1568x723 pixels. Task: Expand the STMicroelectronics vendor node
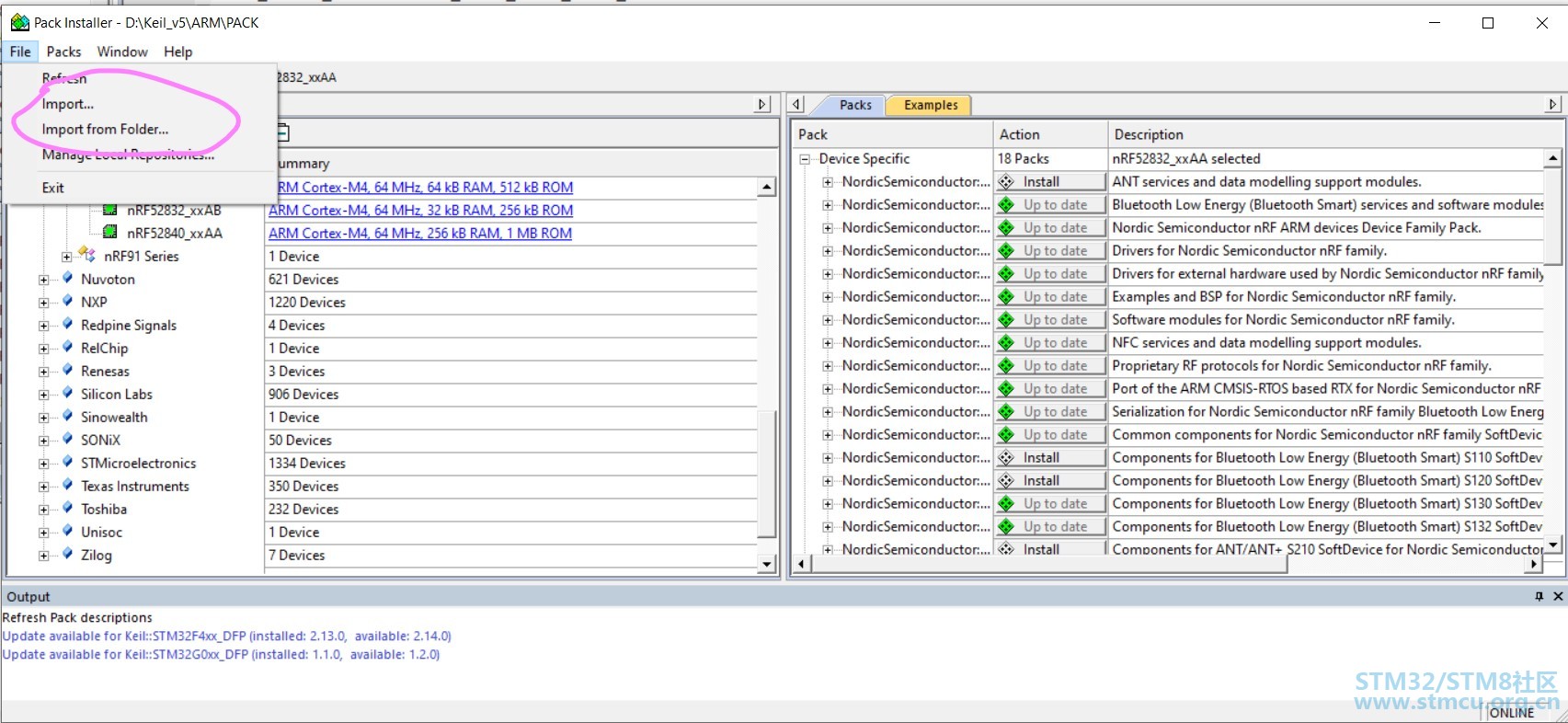(x=43, y=464)
